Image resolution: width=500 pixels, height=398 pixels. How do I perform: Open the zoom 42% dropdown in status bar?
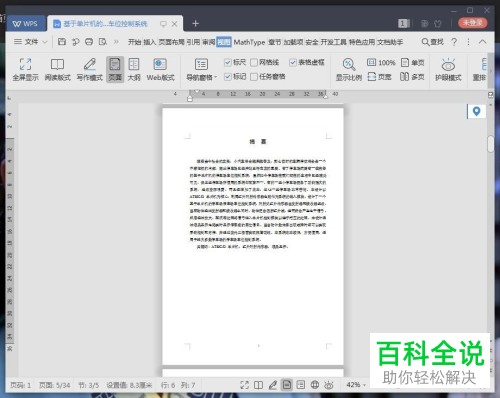click(356, 385)
